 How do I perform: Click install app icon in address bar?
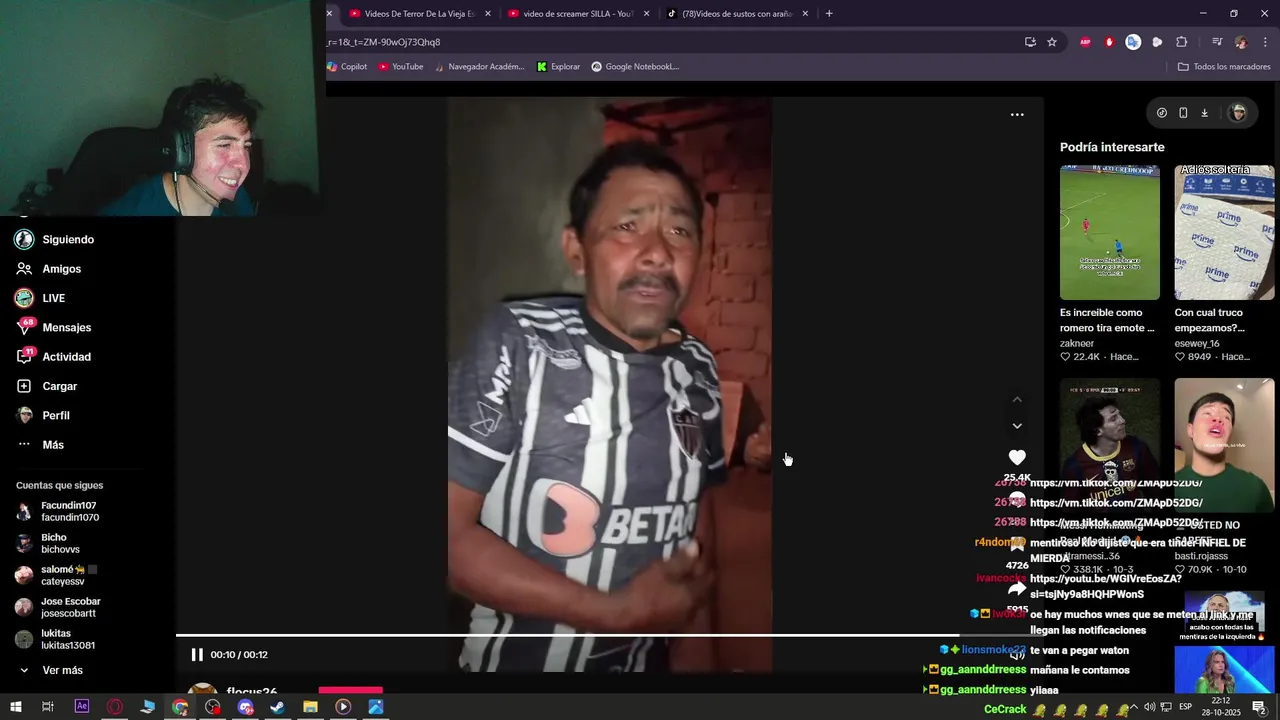tap(1030, 42)
